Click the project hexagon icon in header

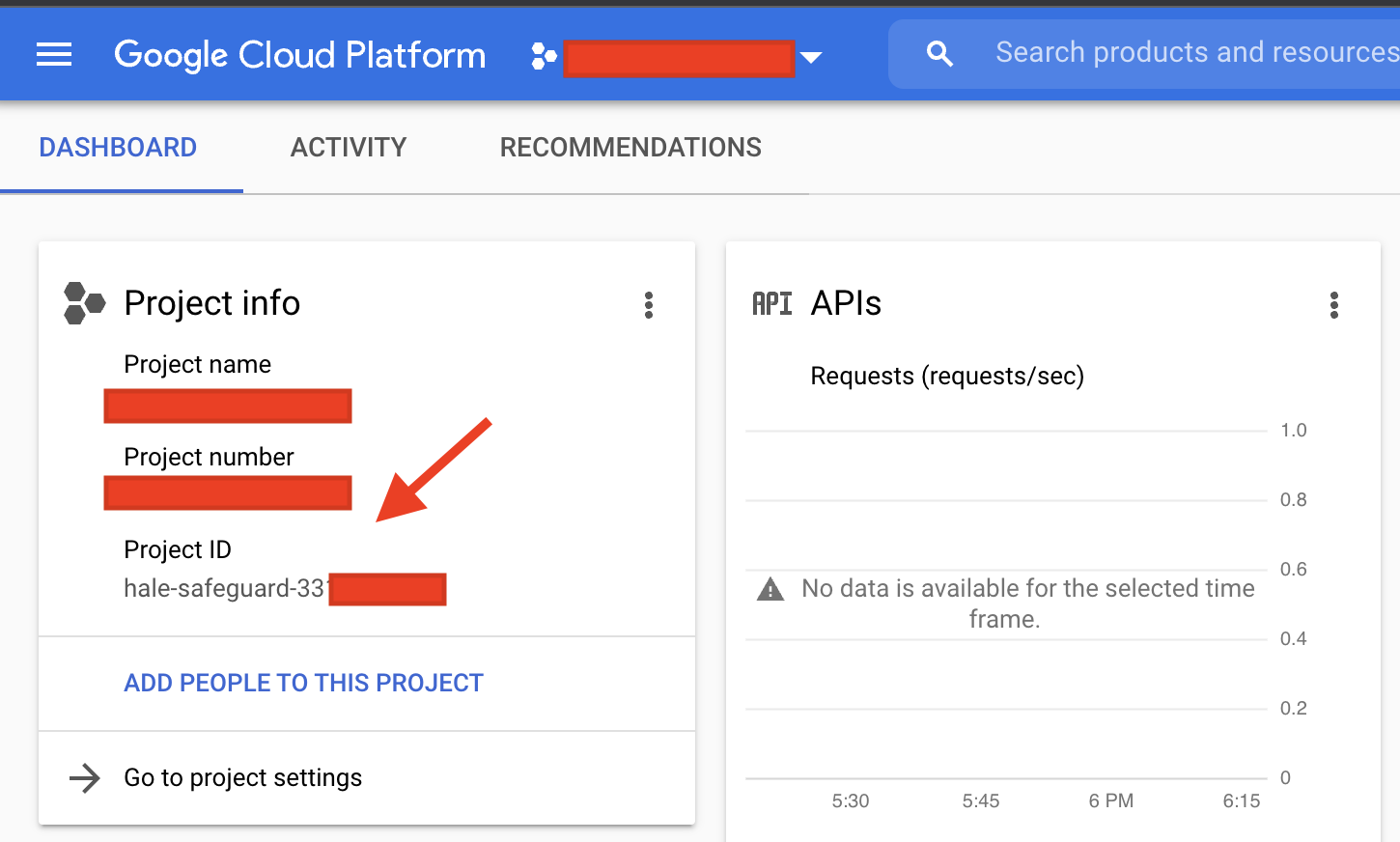544,57
